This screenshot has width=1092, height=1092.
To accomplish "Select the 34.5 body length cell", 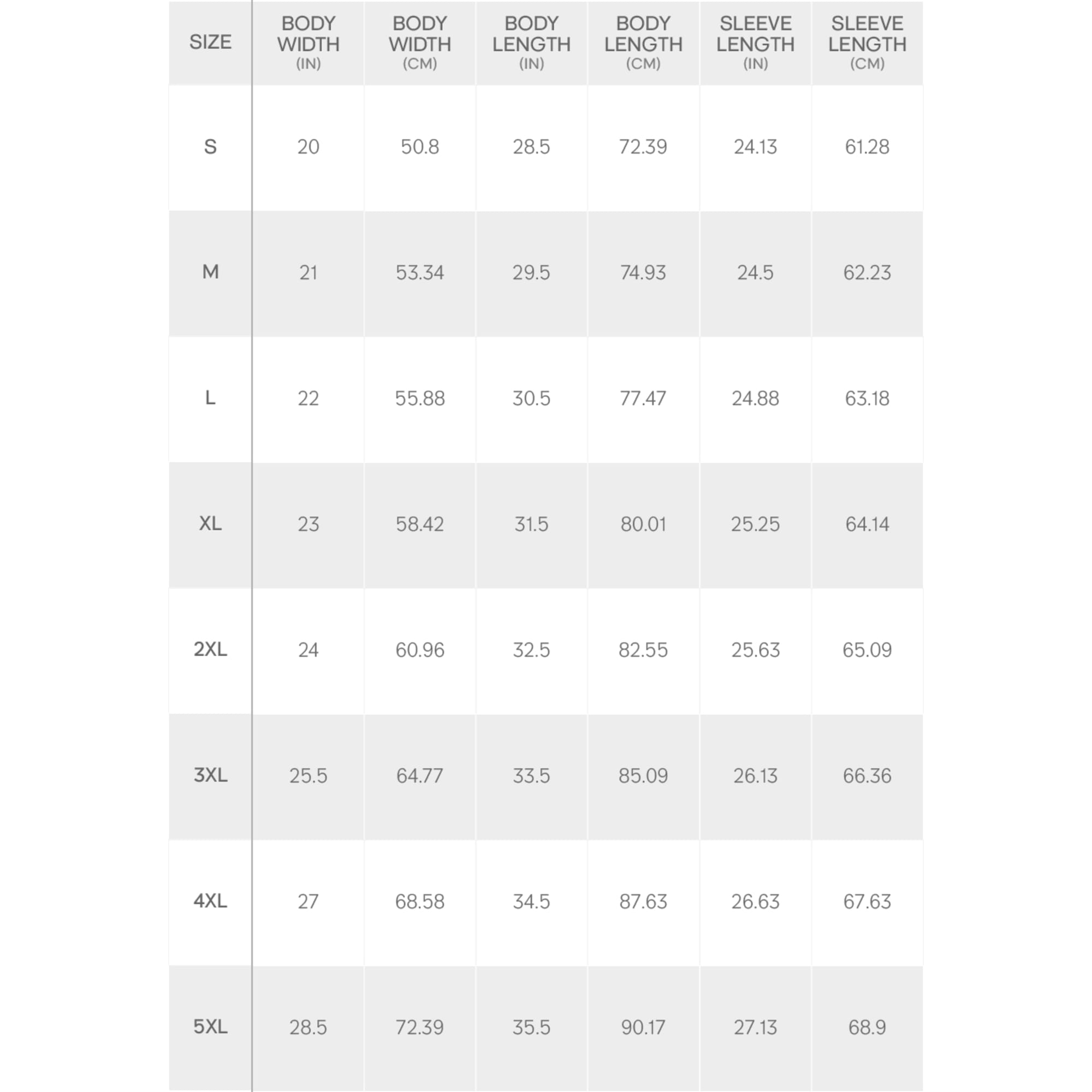I will click(531, 901).
